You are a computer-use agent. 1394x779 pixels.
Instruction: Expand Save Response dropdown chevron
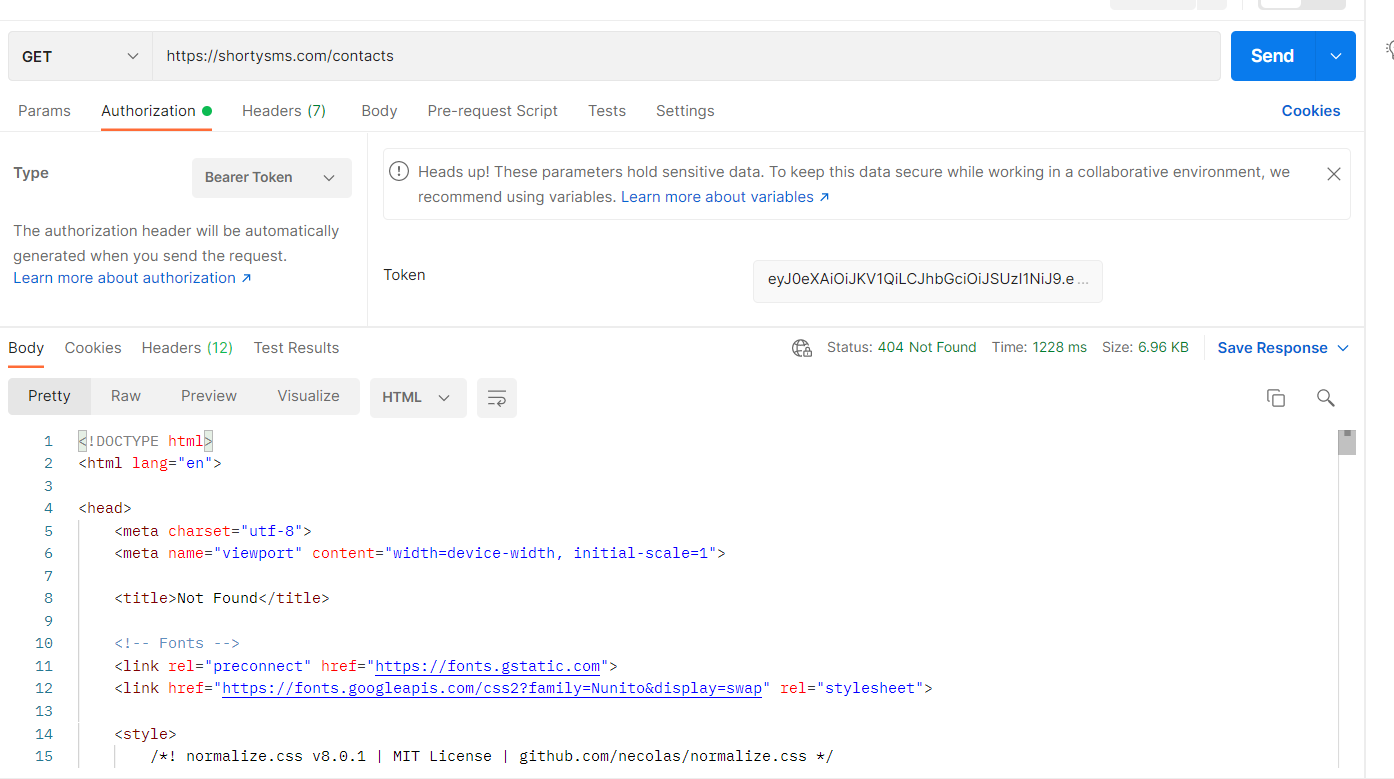click(x=1343, y=348)
